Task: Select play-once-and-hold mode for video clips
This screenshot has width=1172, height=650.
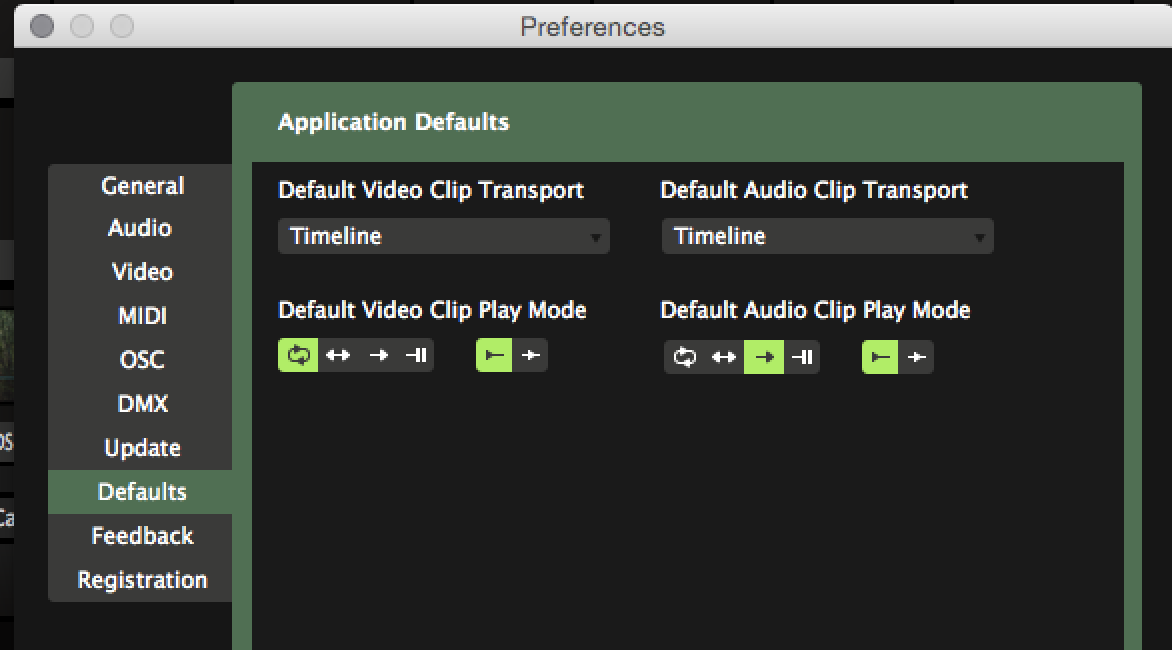Action: pyautogui.click(x=416, y=355)
